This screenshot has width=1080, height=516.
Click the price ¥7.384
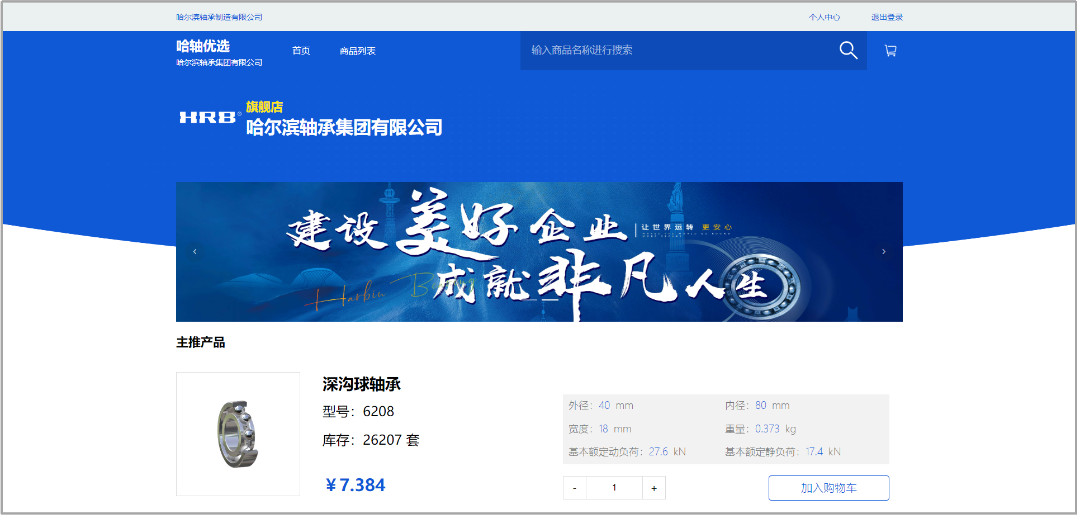[x=355, y=485]
